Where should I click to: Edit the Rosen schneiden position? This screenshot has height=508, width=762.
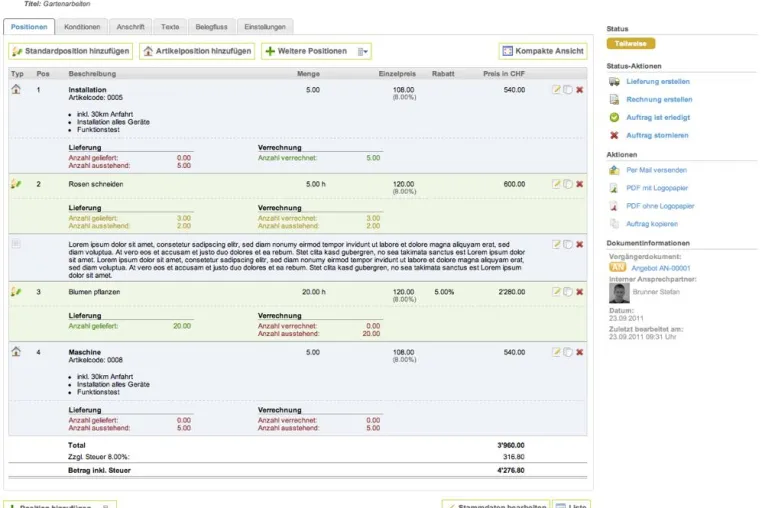pos(556,184)
